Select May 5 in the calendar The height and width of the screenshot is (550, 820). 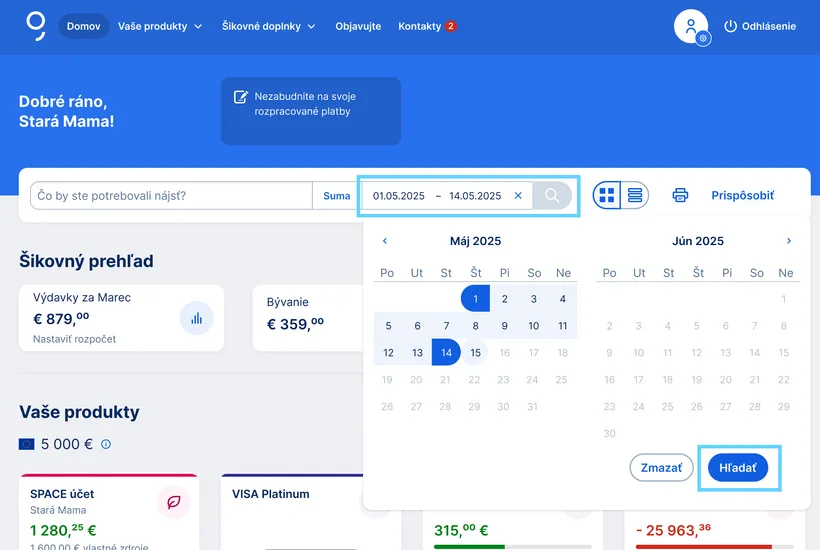[x=388, y=326]
